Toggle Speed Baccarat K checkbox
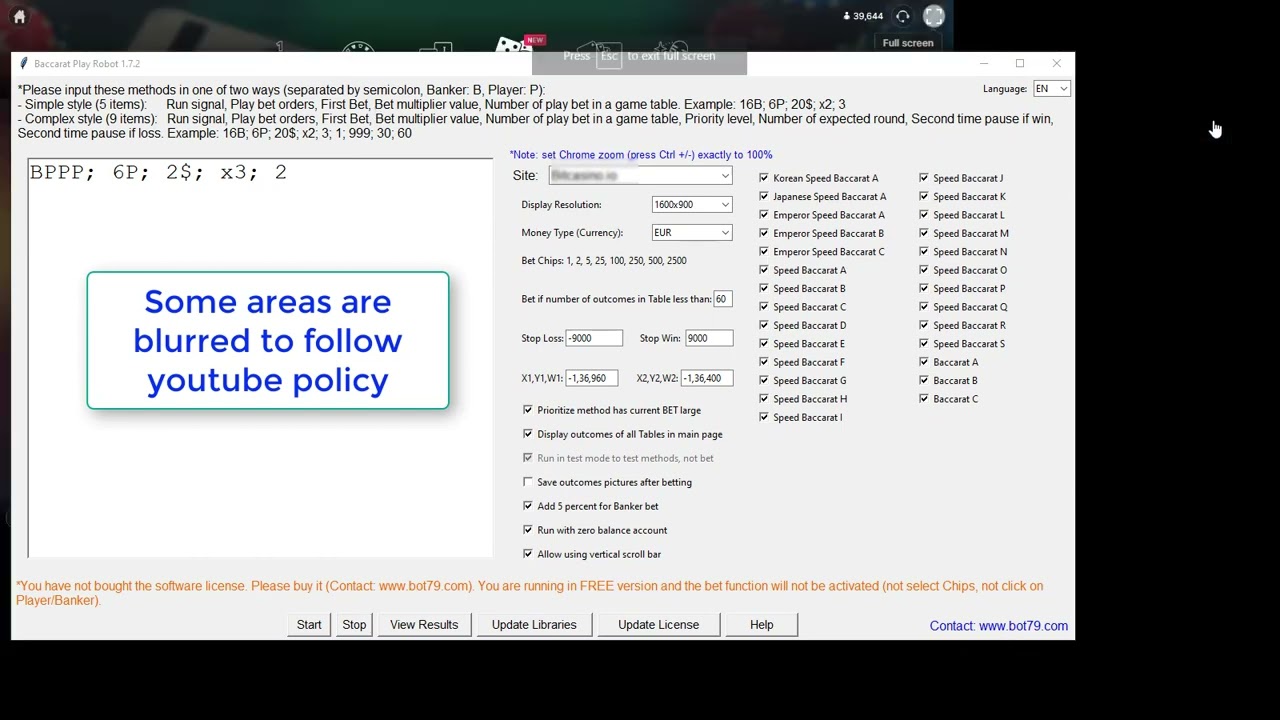This screenshot has height=720, width=1280. point(924,197)
